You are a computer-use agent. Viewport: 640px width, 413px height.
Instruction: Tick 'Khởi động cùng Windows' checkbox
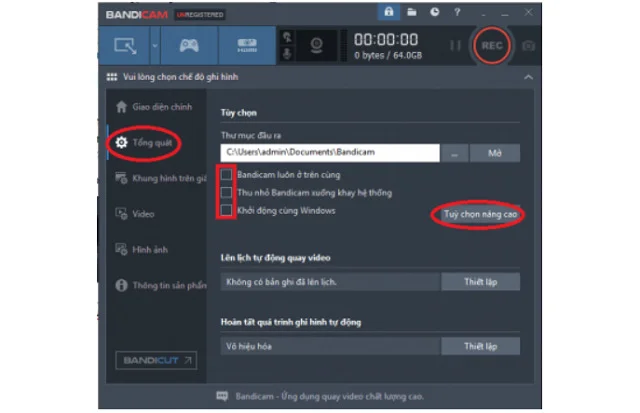[x=228, y=210]
